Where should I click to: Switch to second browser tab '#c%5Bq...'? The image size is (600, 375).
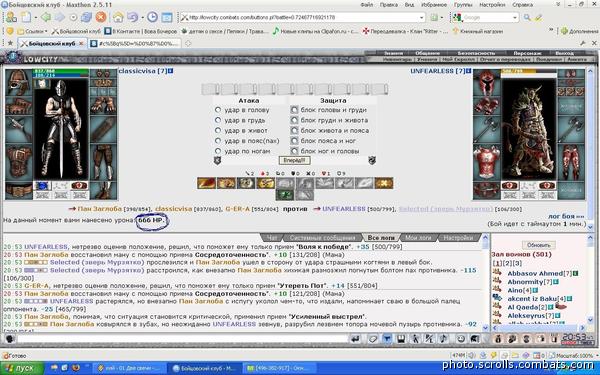(136, 44)
